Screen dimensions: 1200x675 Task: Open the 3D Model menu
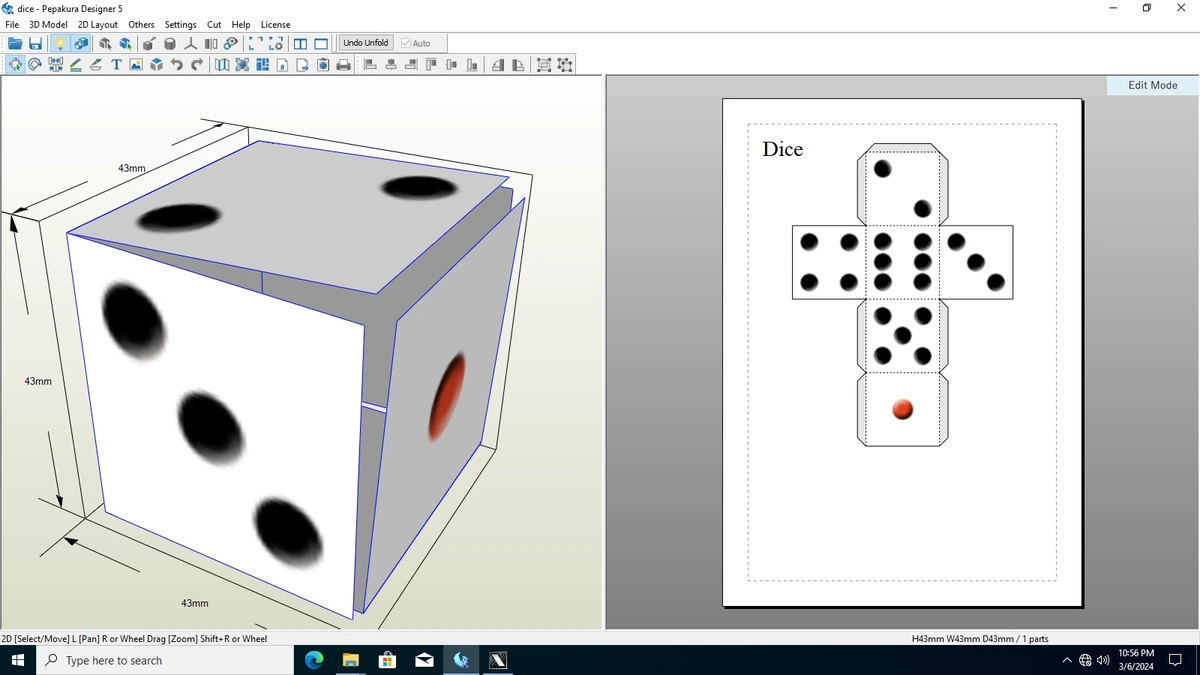click(x=48, y=25)
